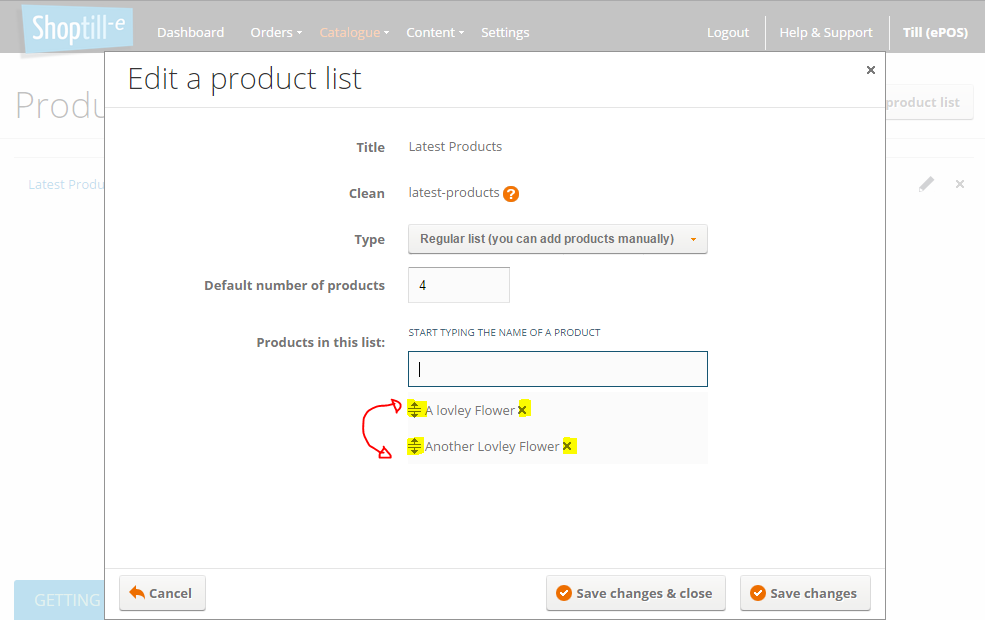985x620 pixels.
Task: Click the product name search field
Action: [558, 369]
